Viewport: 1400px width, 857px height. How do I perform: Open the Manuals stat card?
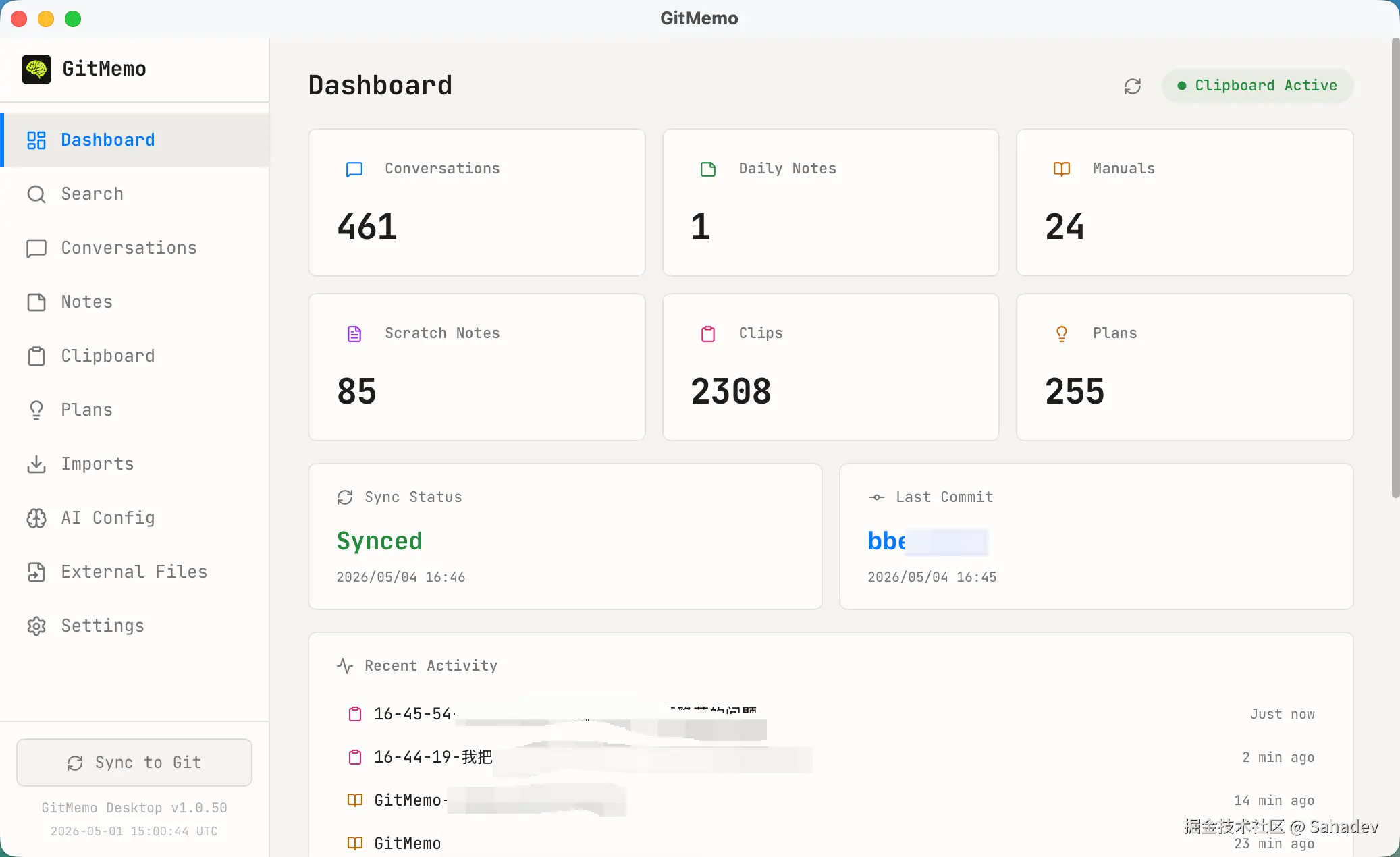click(1185, 202)
